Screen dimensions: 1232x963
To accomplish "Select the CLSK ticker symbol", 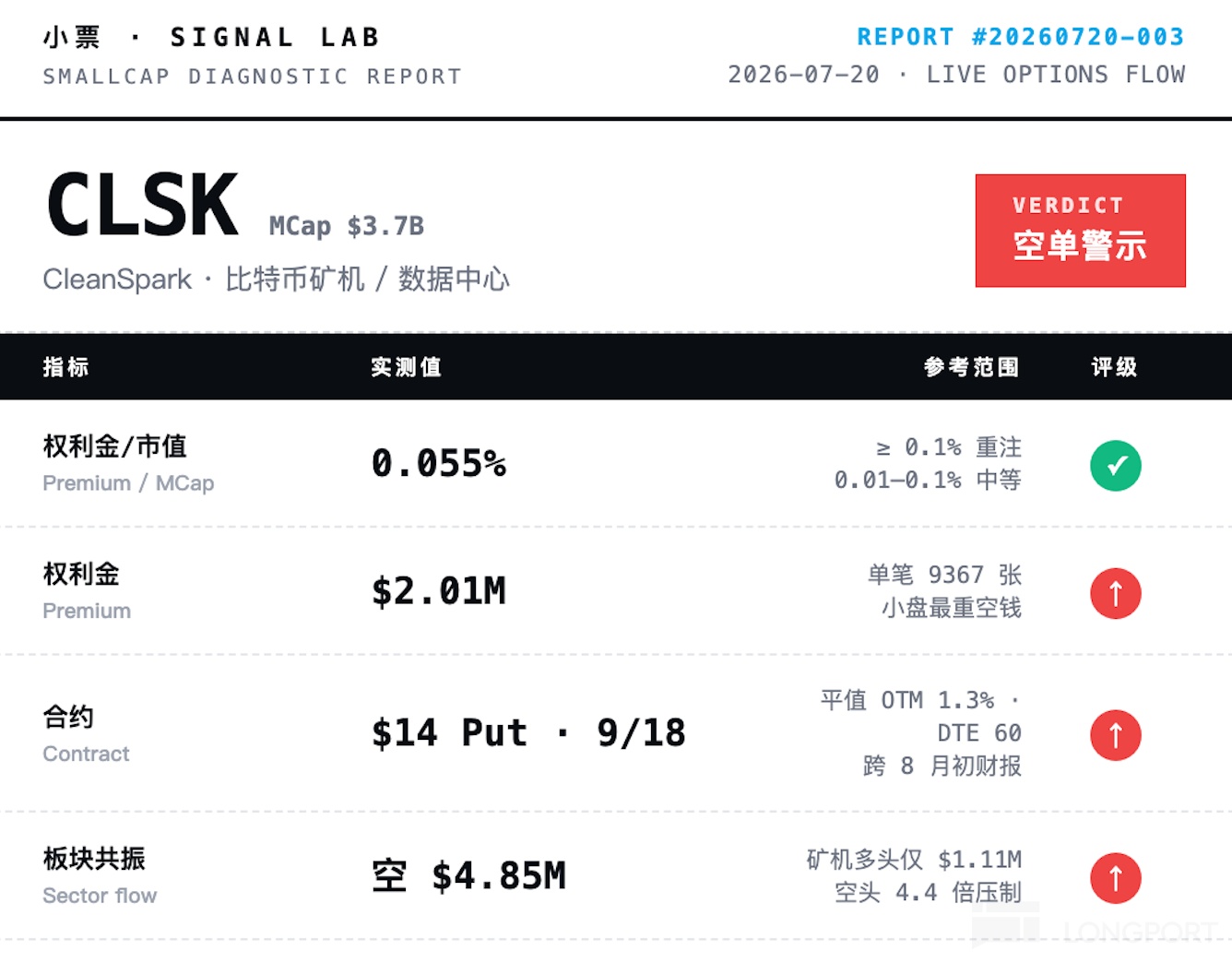I will click(143, 205).
